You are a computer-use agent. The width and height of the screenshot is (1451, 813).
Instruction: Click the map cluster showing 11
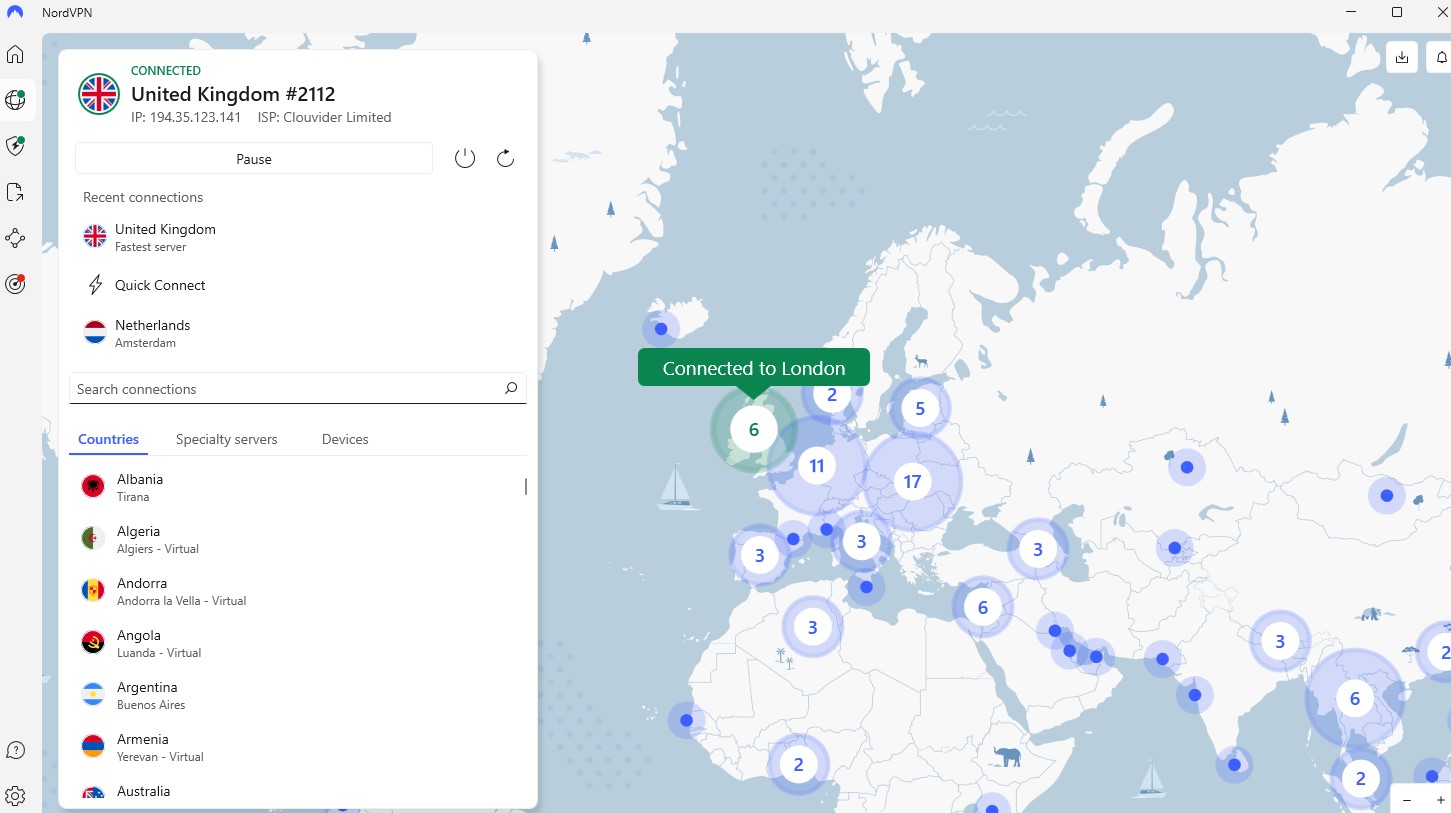click(817, 466)
